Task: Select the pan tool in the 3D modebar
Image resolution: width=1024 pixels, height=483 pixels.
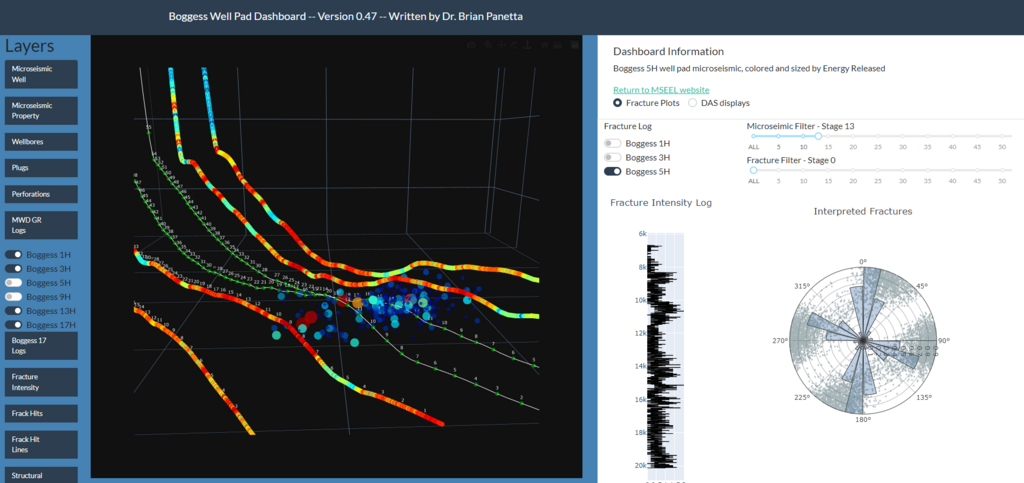Action: pyautogui.click(x=501, y=45)
